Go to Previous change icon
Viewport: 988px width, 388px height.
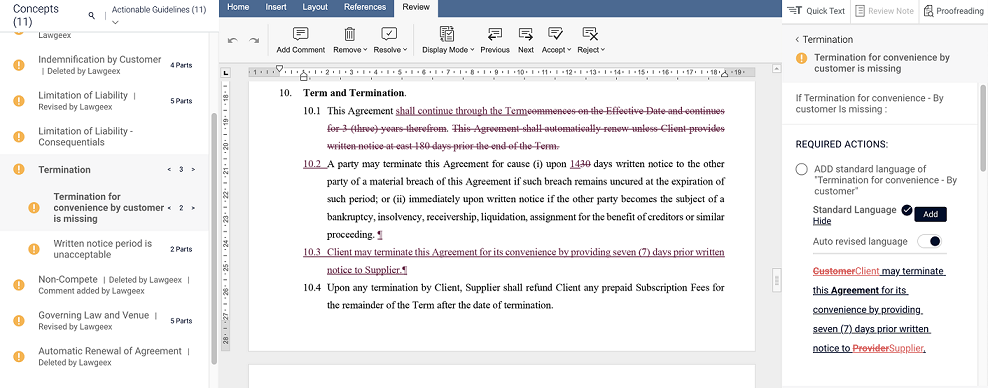pyautogui.click(x=495, y=34)
